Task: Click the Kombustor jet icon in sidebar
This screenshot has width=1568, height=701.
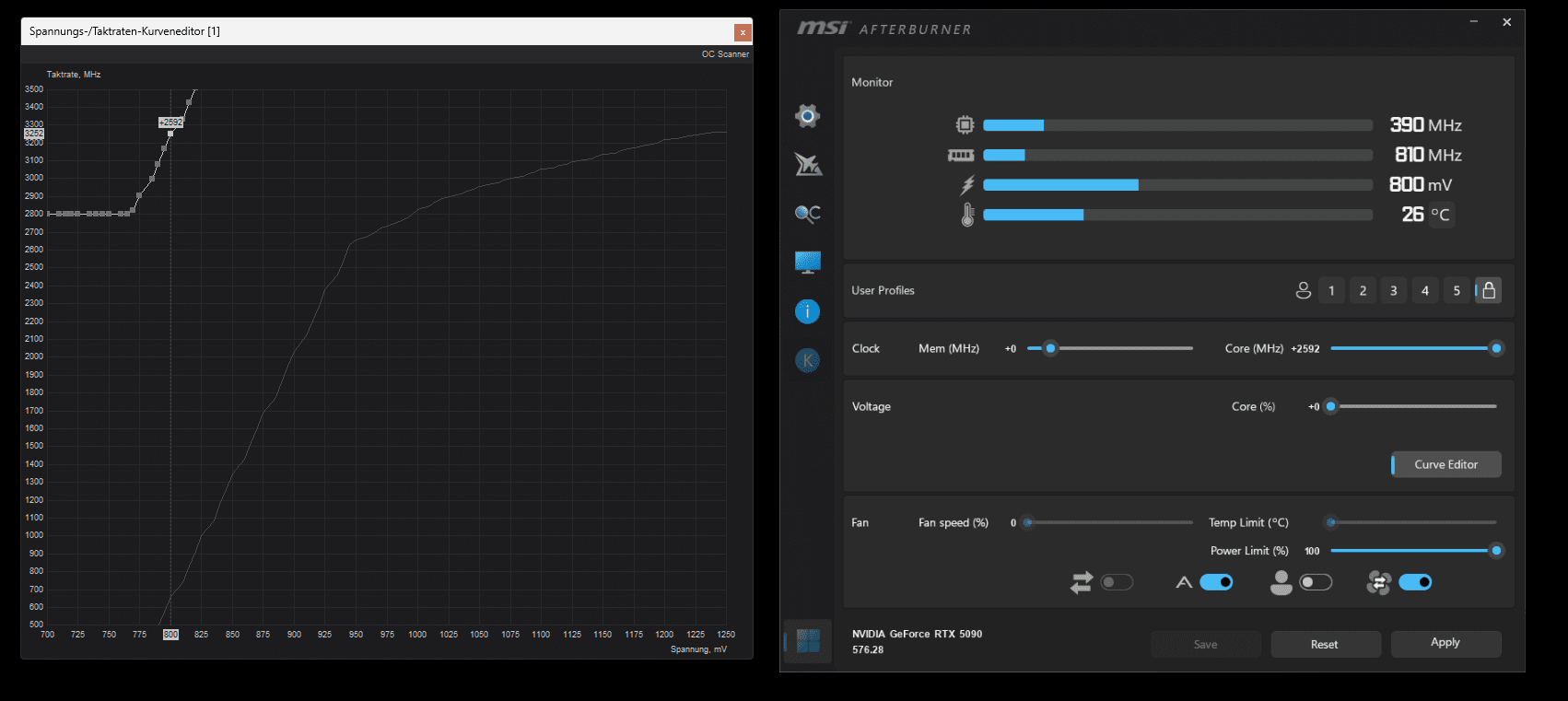Action: click(x=807, y=164)
